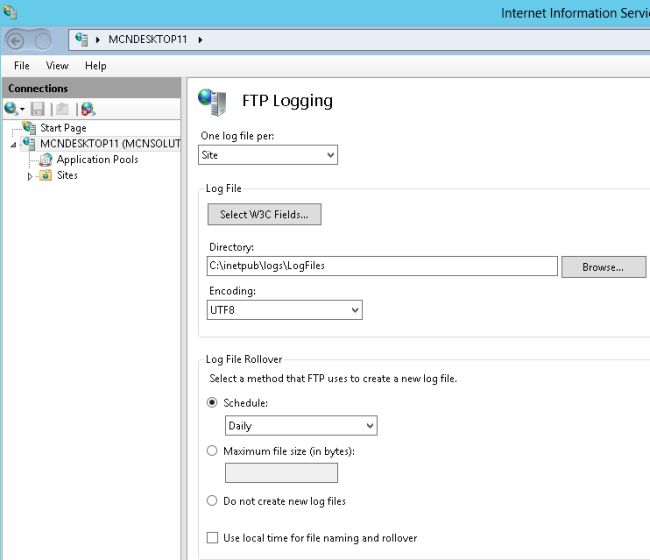The image size is (650, 560).
Task: Click the Up folder icon in Connections toolbar
Action: tap(62, 109)
